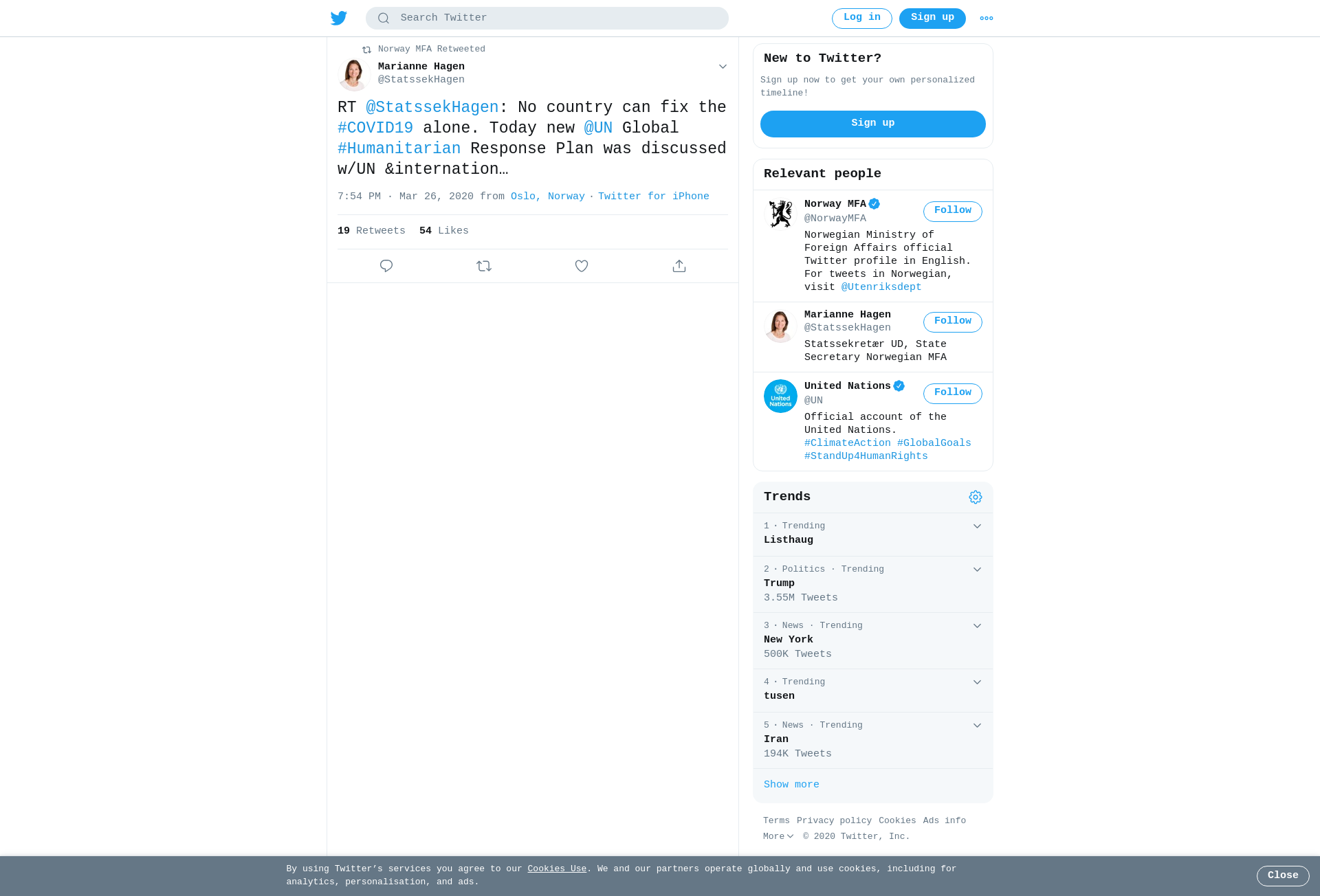1320x896 pixels.
Task: Click the Log in button
Action: [x=862, y=19]
